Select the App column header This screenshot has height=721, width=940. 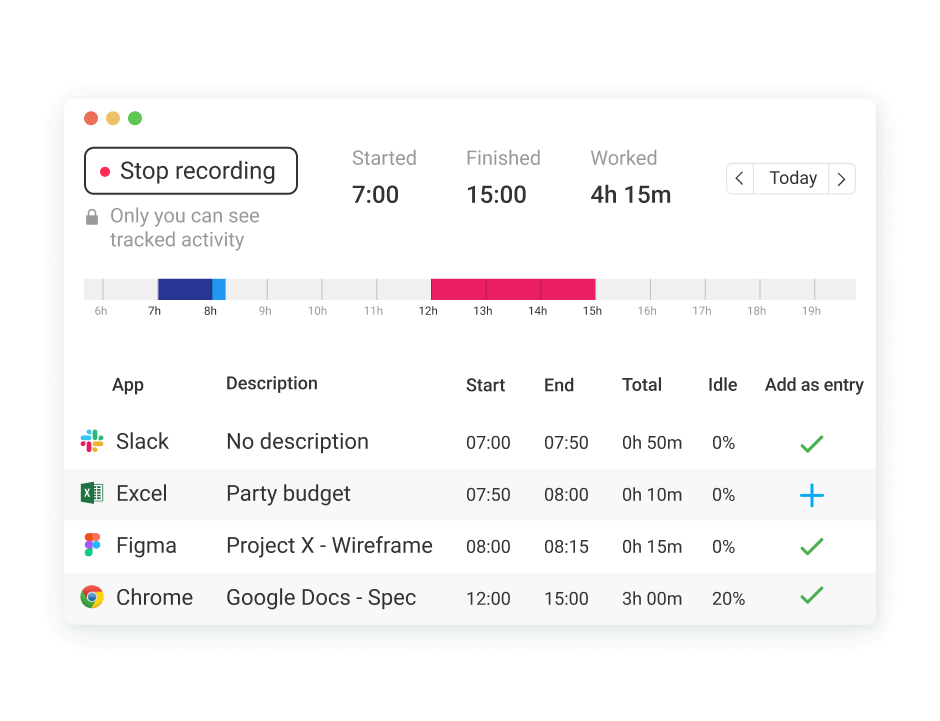129,384
